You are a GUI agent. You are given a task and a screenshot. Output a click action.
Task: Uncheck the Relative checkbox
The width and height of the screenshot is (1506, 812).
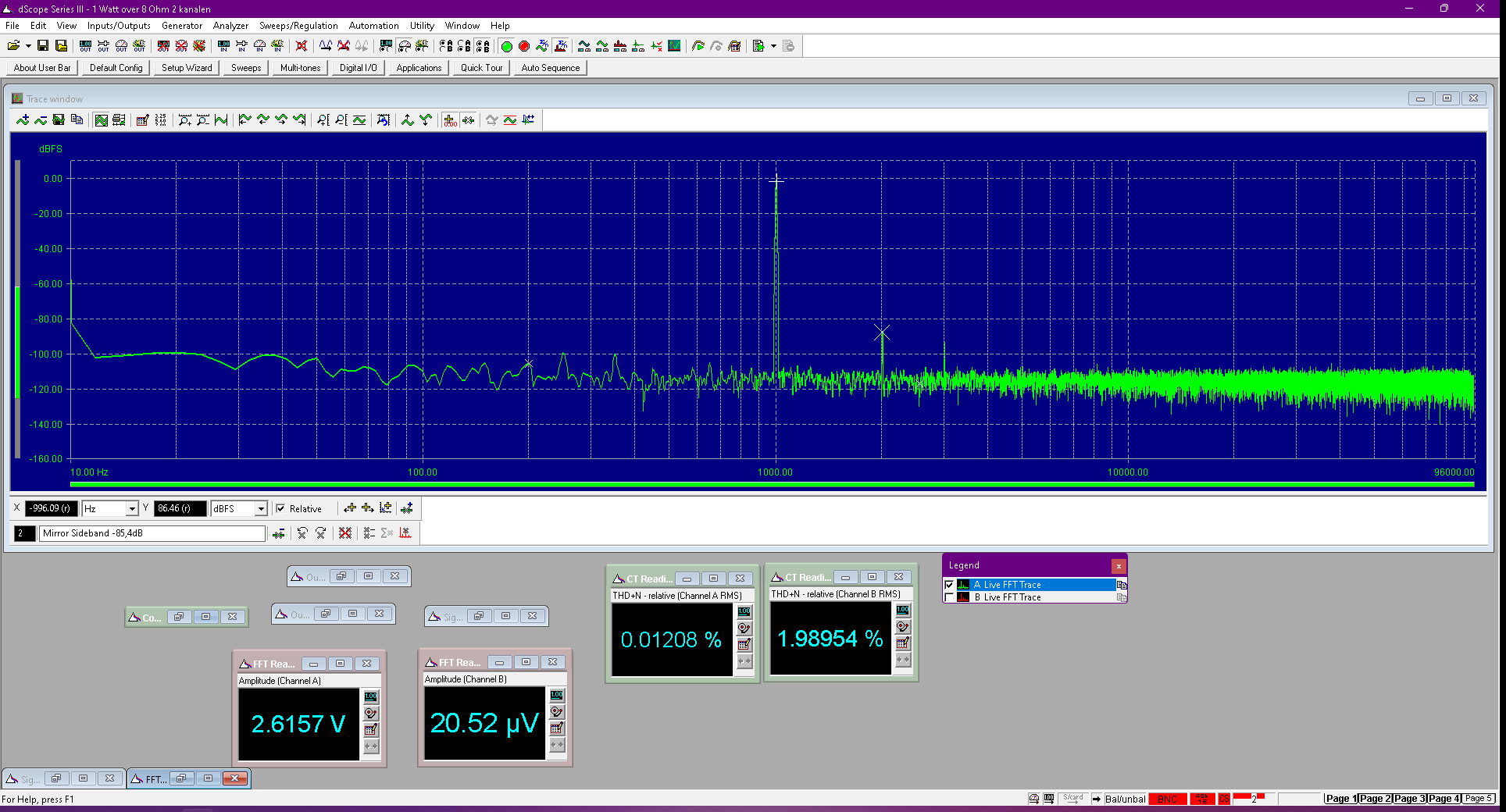click(280, 508)
